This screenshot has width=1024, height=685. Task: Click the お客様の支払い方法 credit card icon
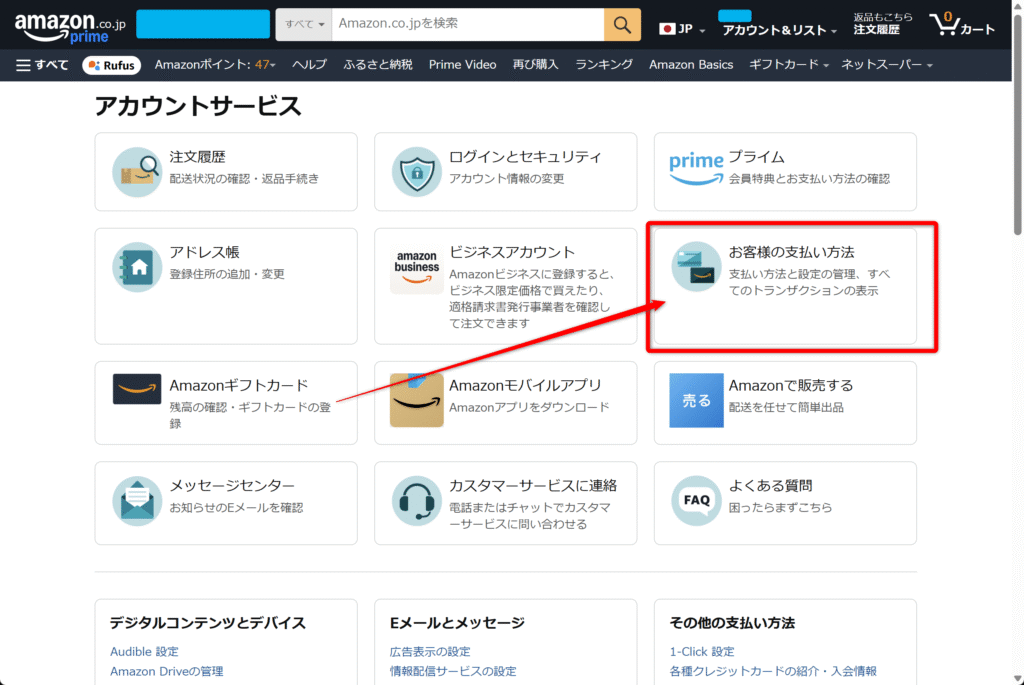click(x=696, y=267)
